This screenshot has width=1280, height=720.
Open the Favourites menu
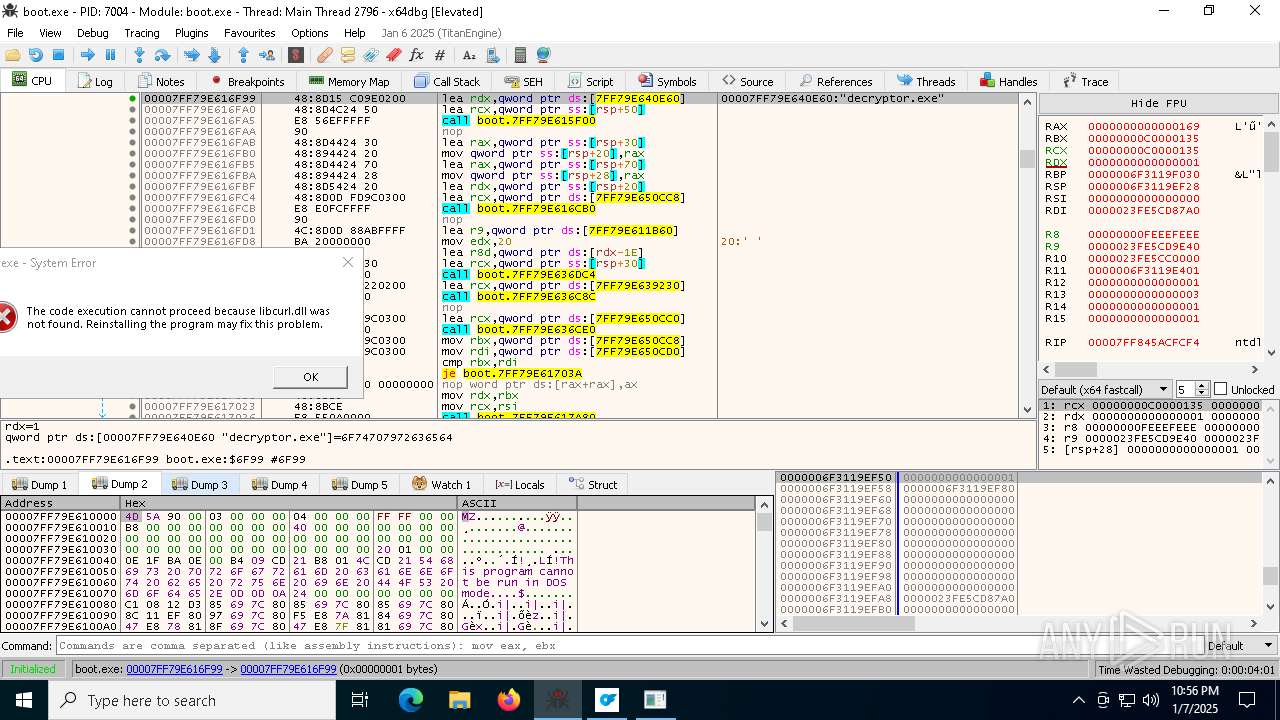[x=250, y=33]
